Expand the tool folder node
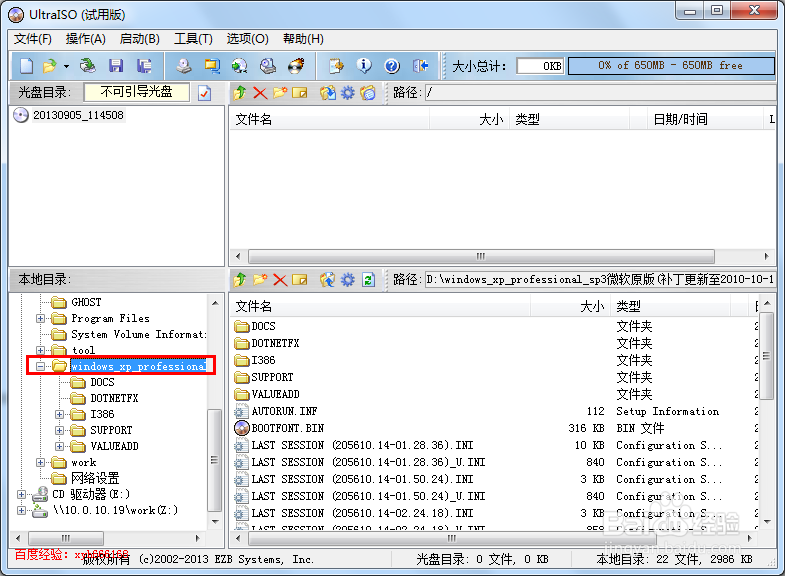This screenshot has width=785, height=576. [40, 350]
